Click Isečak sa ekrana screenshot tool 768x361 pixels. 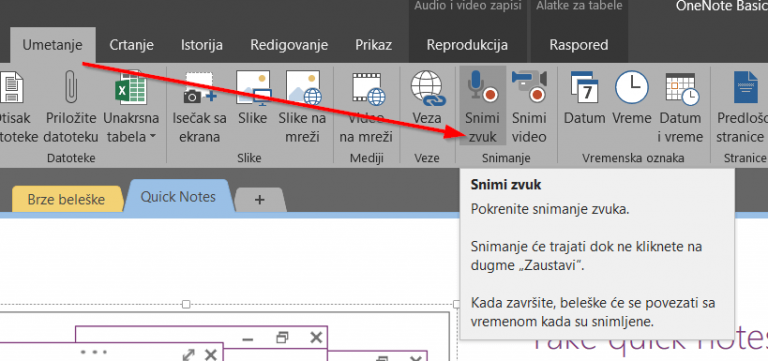click(199, 106)
